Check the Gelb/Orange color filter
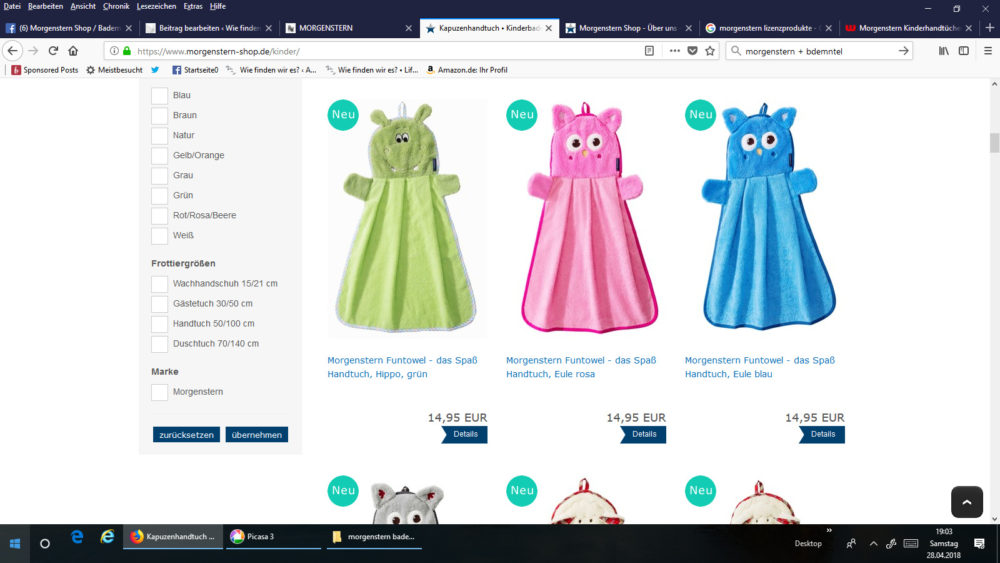This screenshot has width=1000, height=563. [159, 156]
